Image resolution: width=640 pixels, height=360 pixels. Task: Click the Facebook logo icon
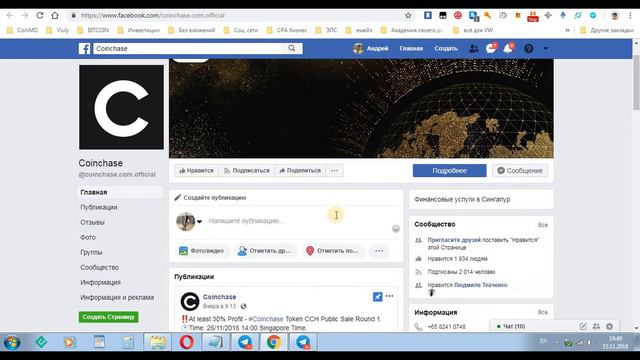(84, 49)
